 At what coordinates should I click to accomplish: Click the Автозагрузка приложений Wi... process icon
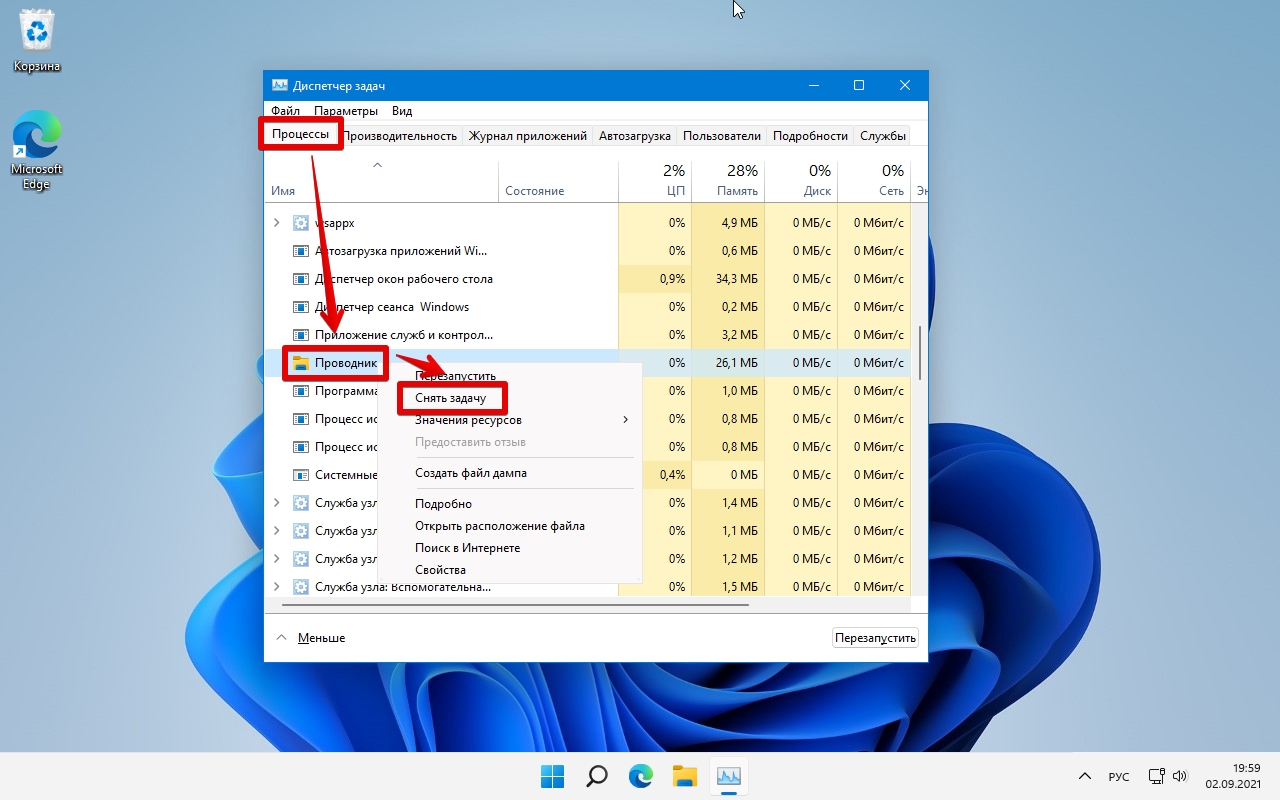[x=300, y=251]
